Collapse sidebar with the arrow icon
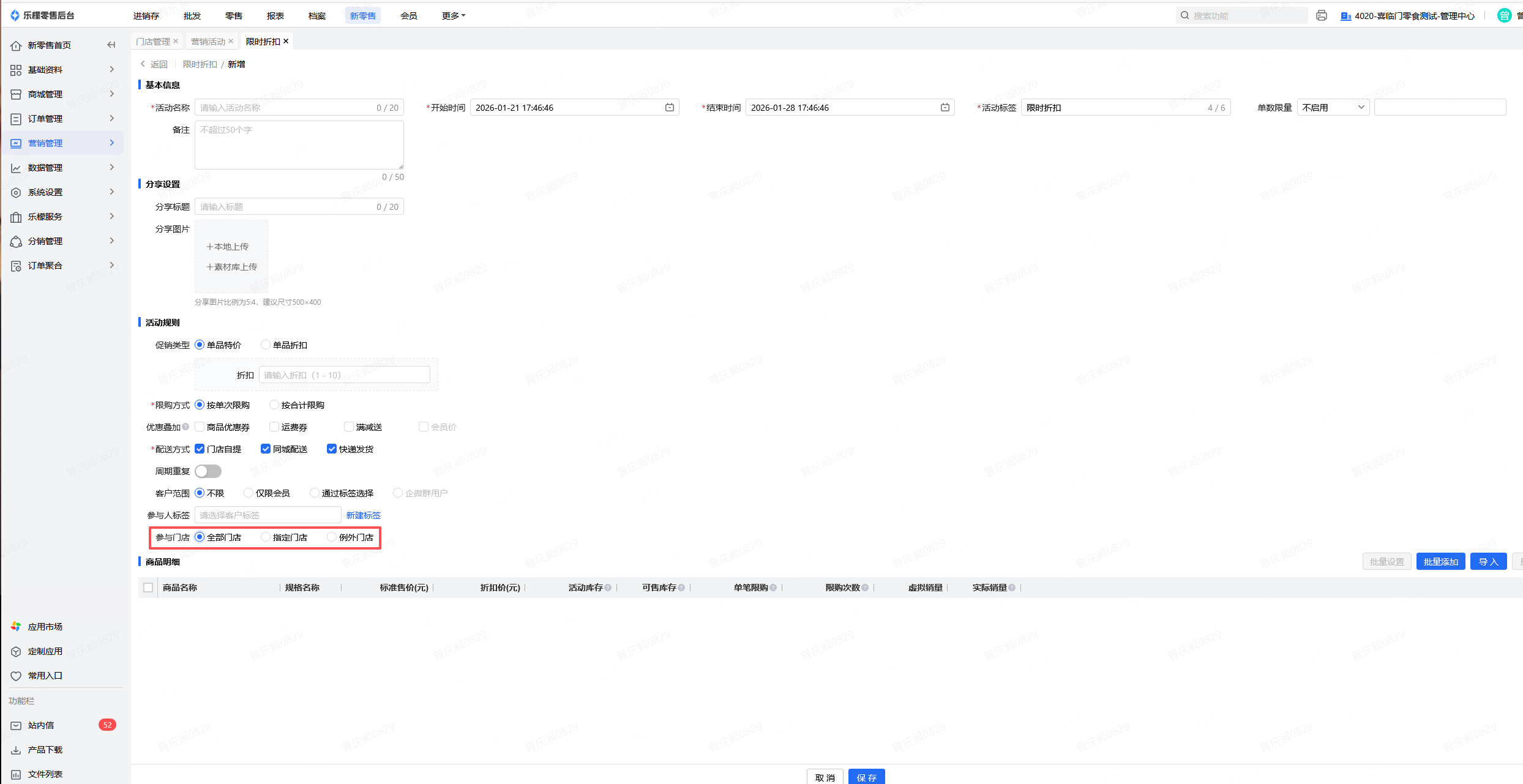Screen dimensions: 1523x784 [111, 45]
